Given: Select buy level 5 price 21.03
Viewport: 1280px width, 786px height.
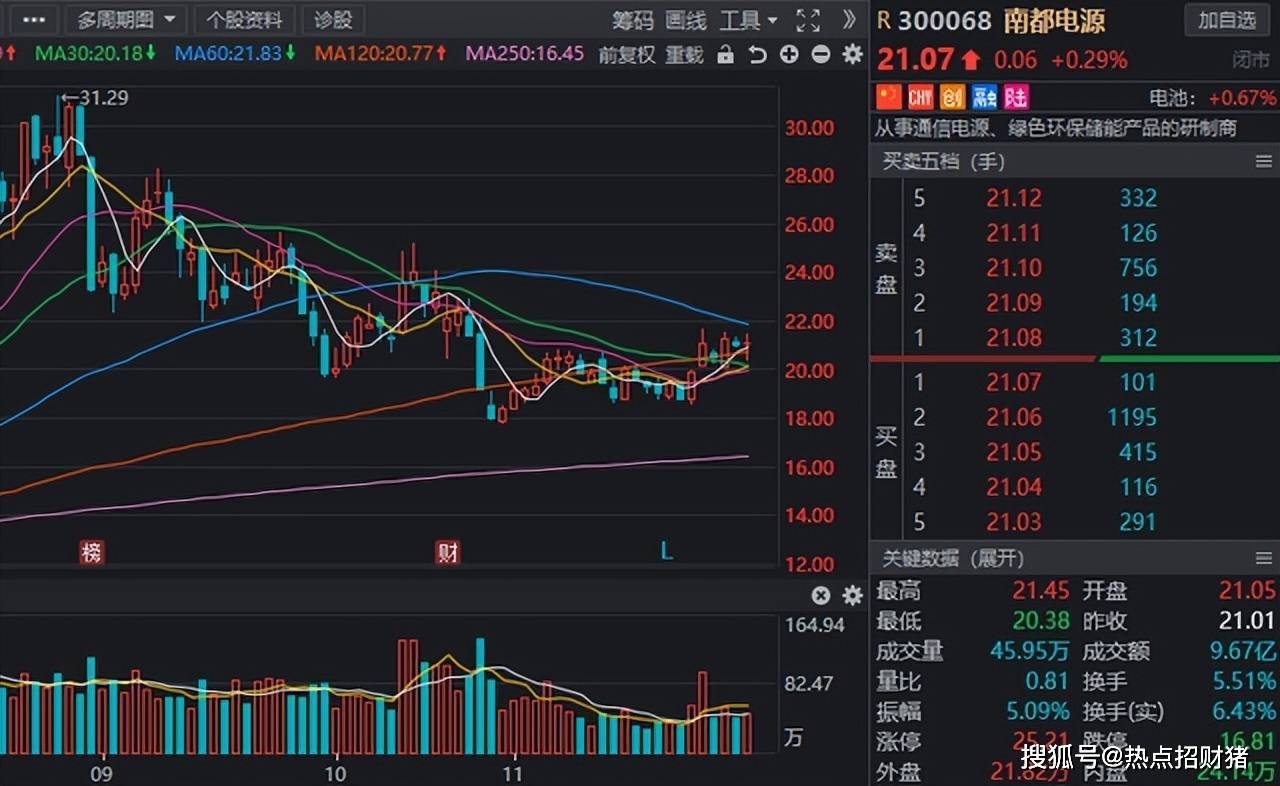Looking at the screenshot, I should 1014,522.
